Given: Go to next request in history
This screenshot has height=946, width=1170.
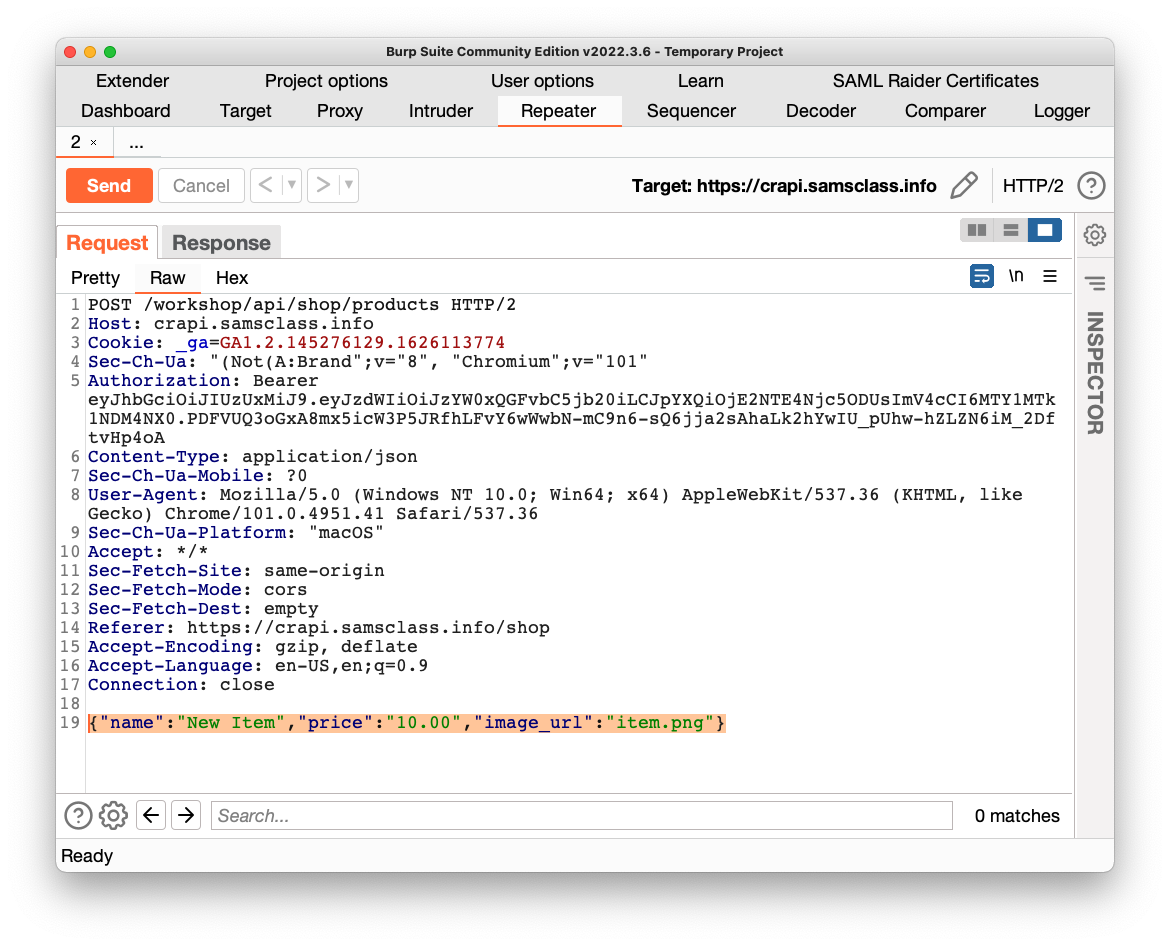Looking at the screenshot, I should 322,185.
